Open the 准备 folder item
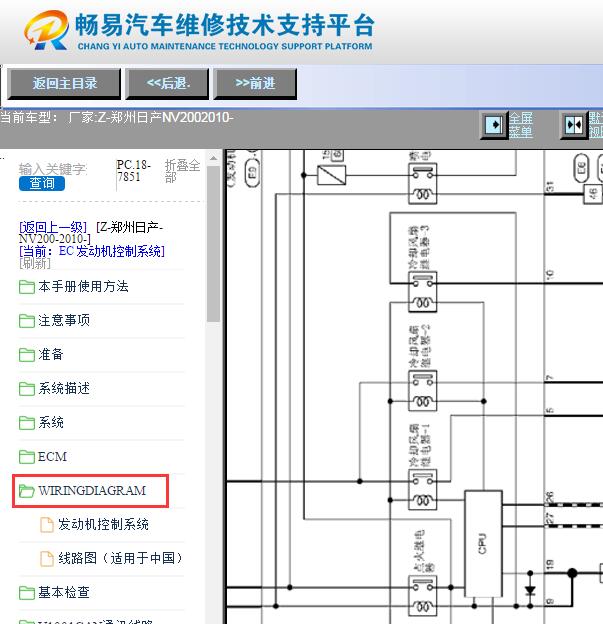Image resolution: width=603 pixels, height=624 pixels. [x=51, y=354]
